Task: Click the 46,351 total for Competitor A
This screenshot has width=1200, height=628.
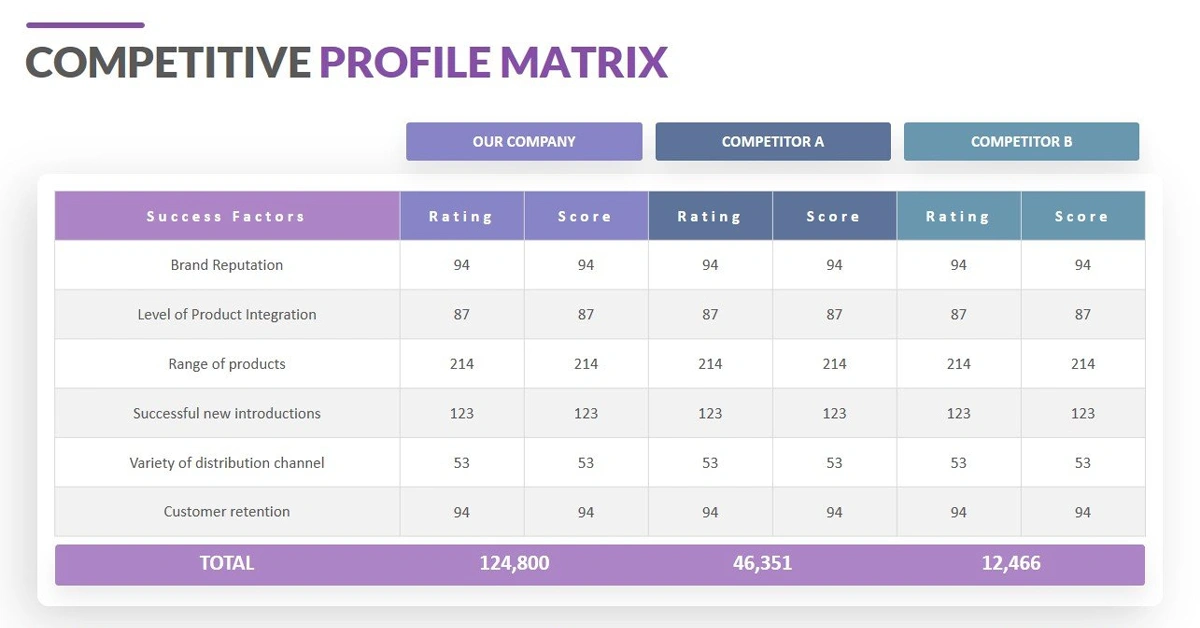Action: [762, 563]
